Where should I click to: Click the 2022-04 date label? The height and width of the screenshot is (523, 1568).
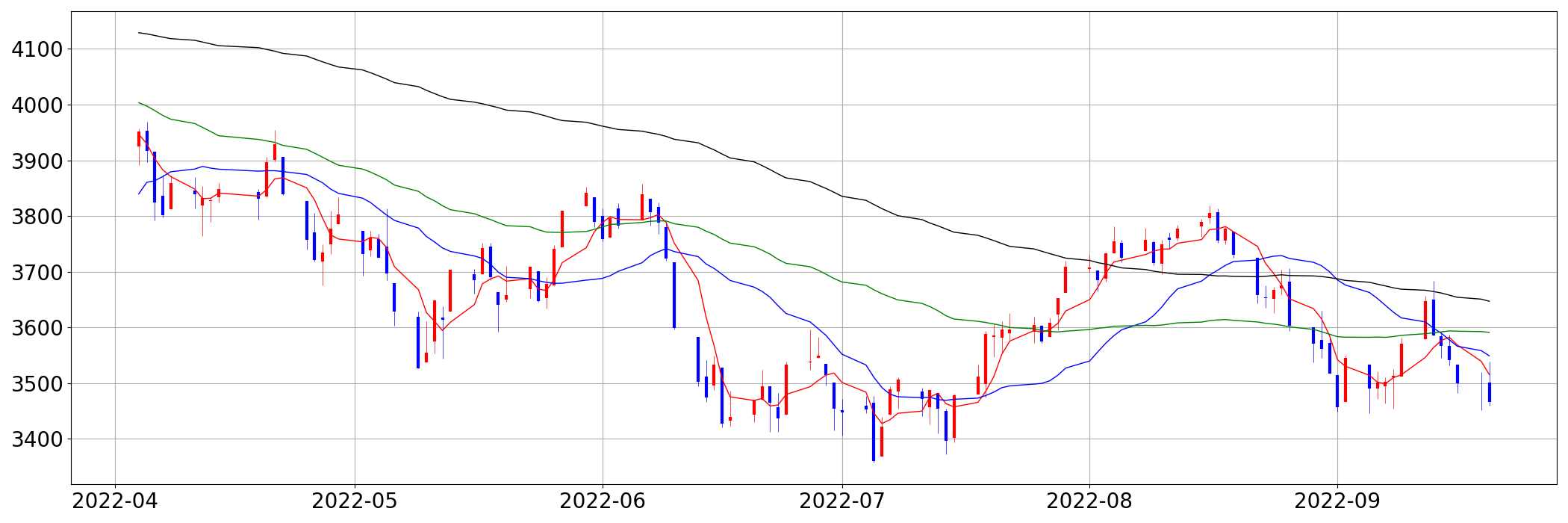115,501
